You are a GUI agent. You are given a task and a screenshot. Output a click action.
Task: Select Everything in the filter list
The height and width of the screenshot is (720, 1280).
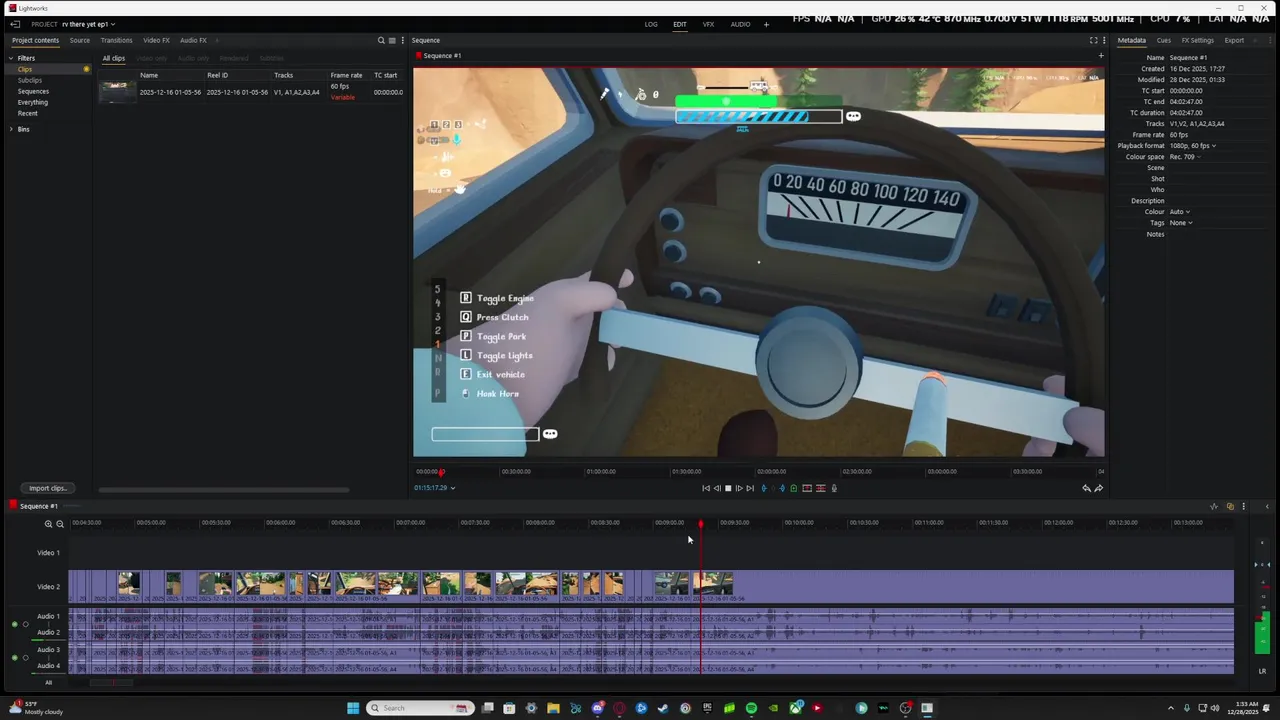coord(32,102)
